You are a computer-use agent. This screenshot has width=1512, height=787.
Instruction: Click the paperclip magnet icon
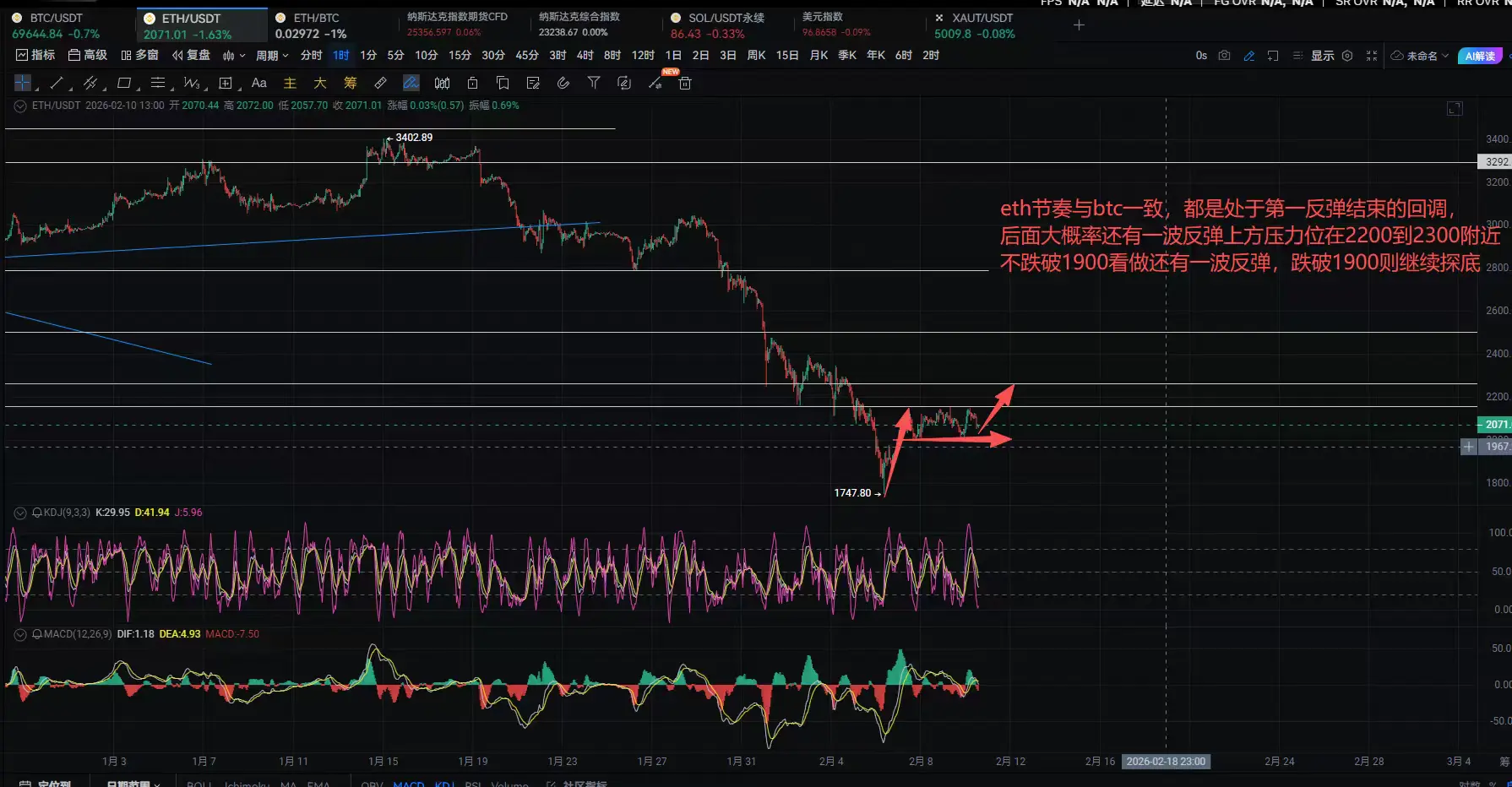coord(563,83)
